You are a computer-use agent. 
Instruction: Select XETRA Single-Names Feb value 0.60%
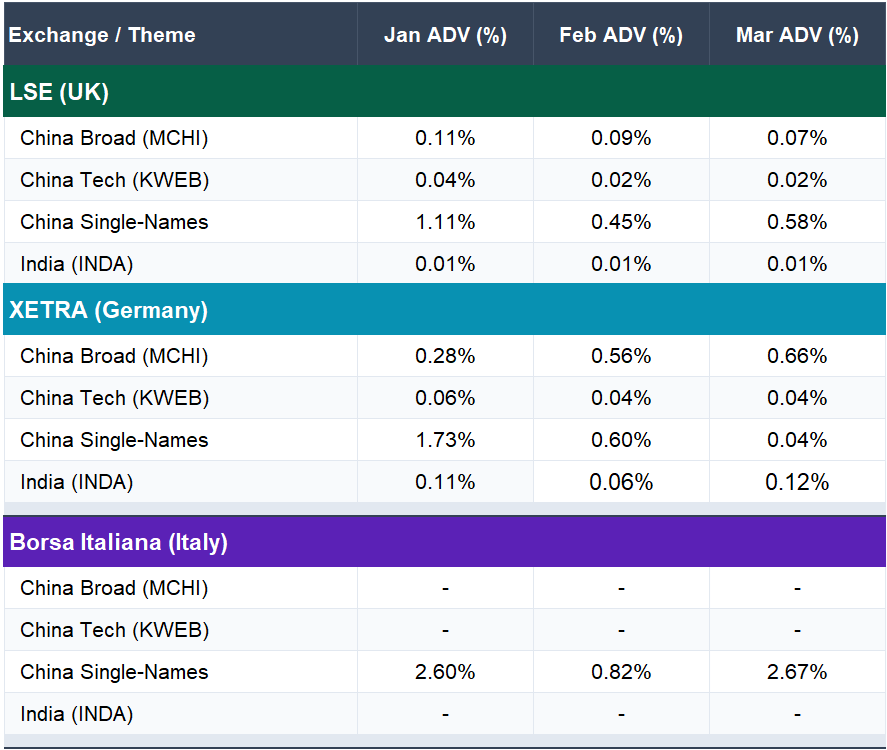621,439
